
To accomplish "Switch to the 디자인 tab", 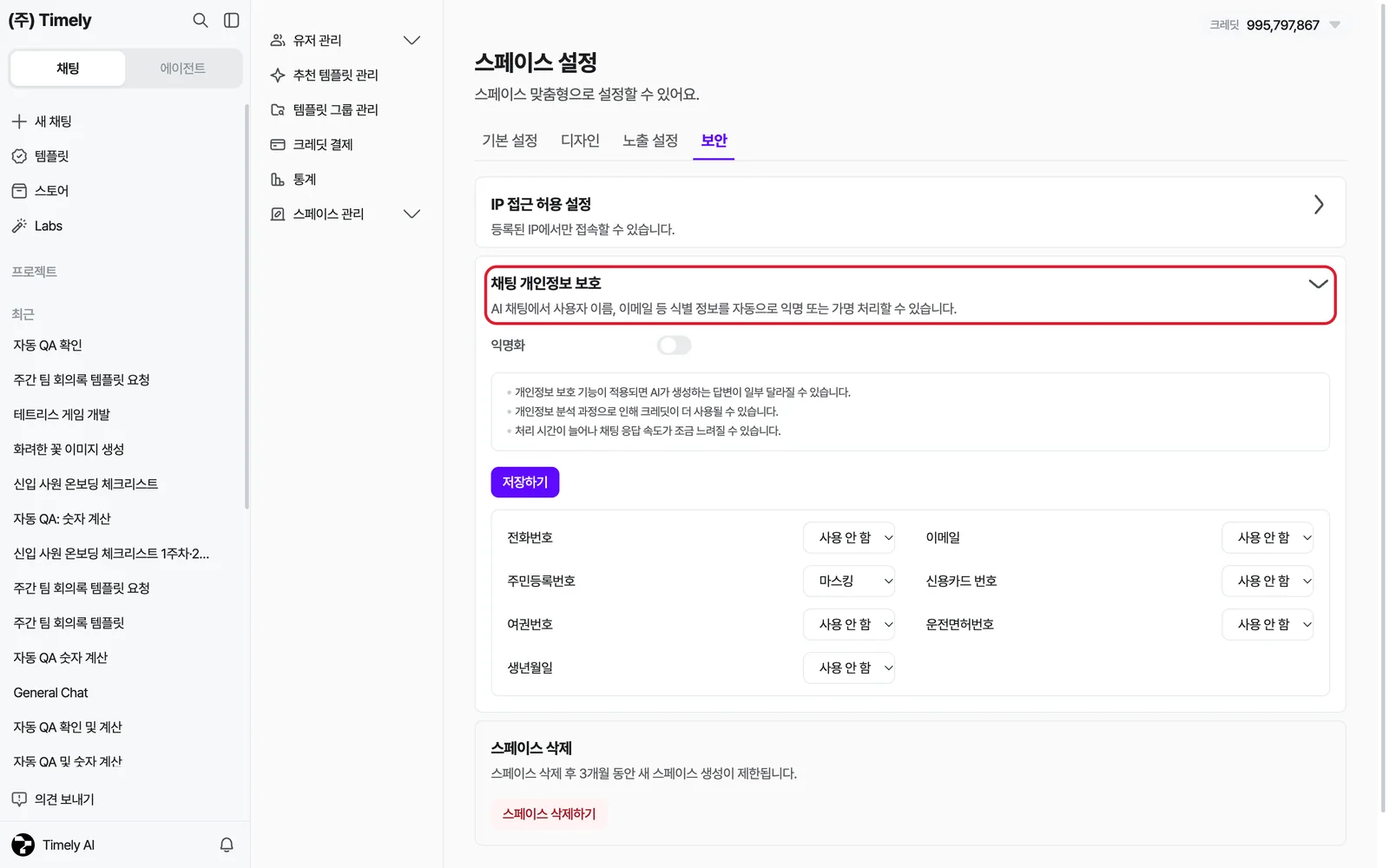I will coord(580,141).
